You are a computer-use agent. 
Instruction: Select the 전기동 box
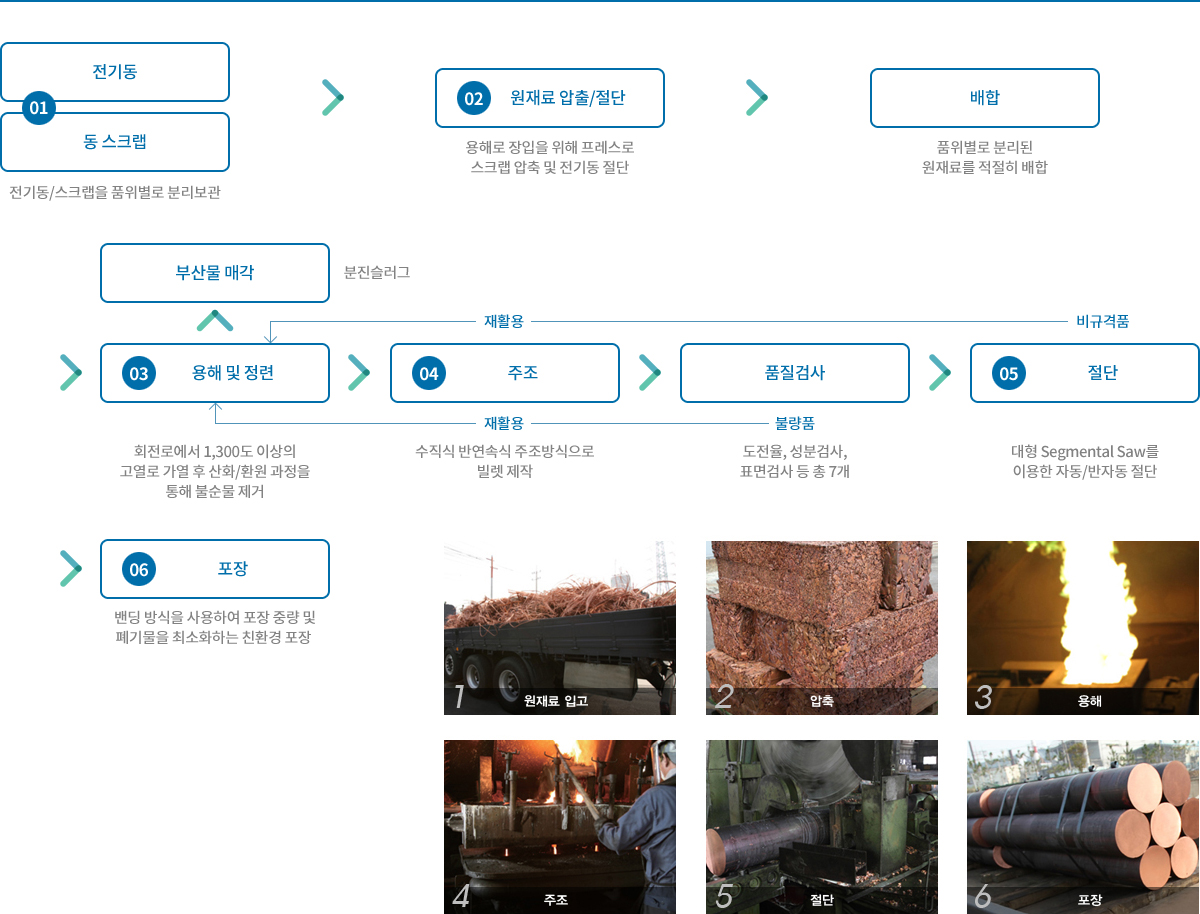115,72
